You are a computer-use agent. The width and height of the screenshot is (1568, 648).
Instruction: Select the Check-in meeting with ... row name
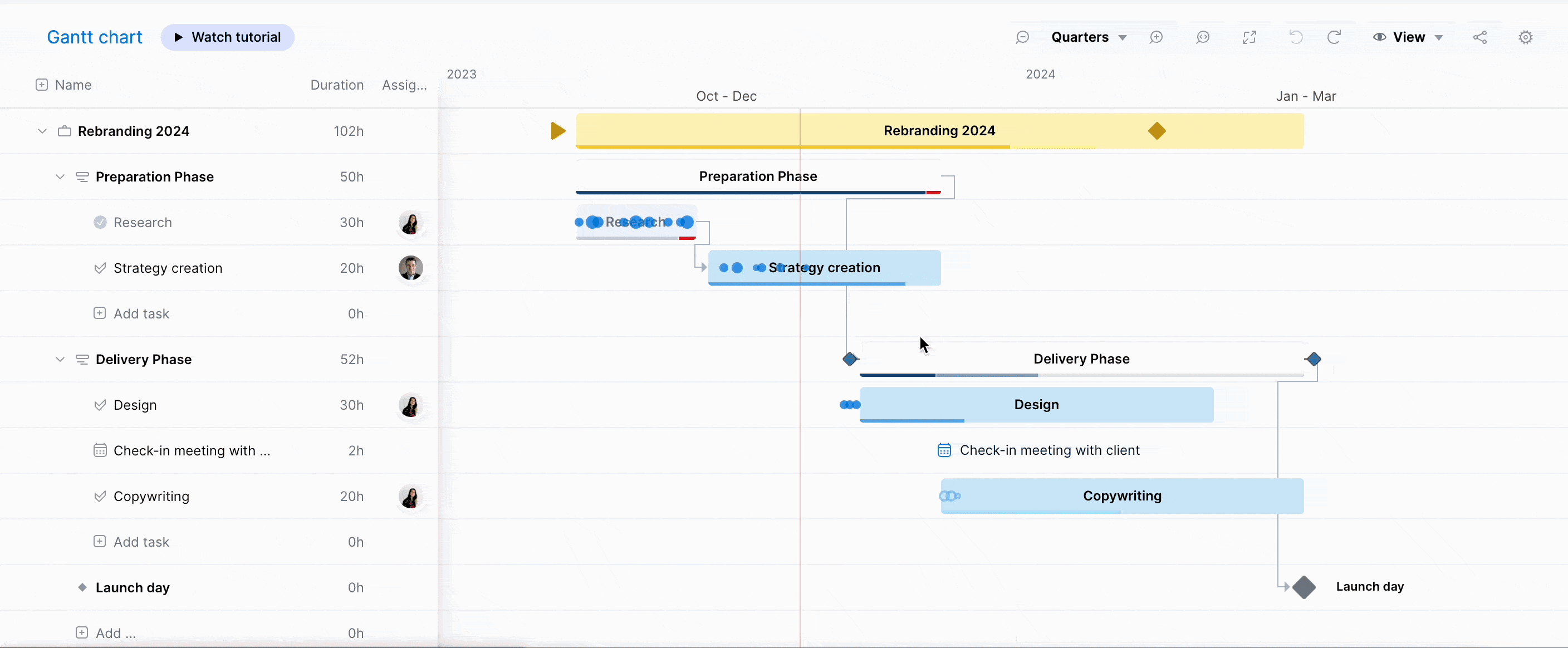192,450
